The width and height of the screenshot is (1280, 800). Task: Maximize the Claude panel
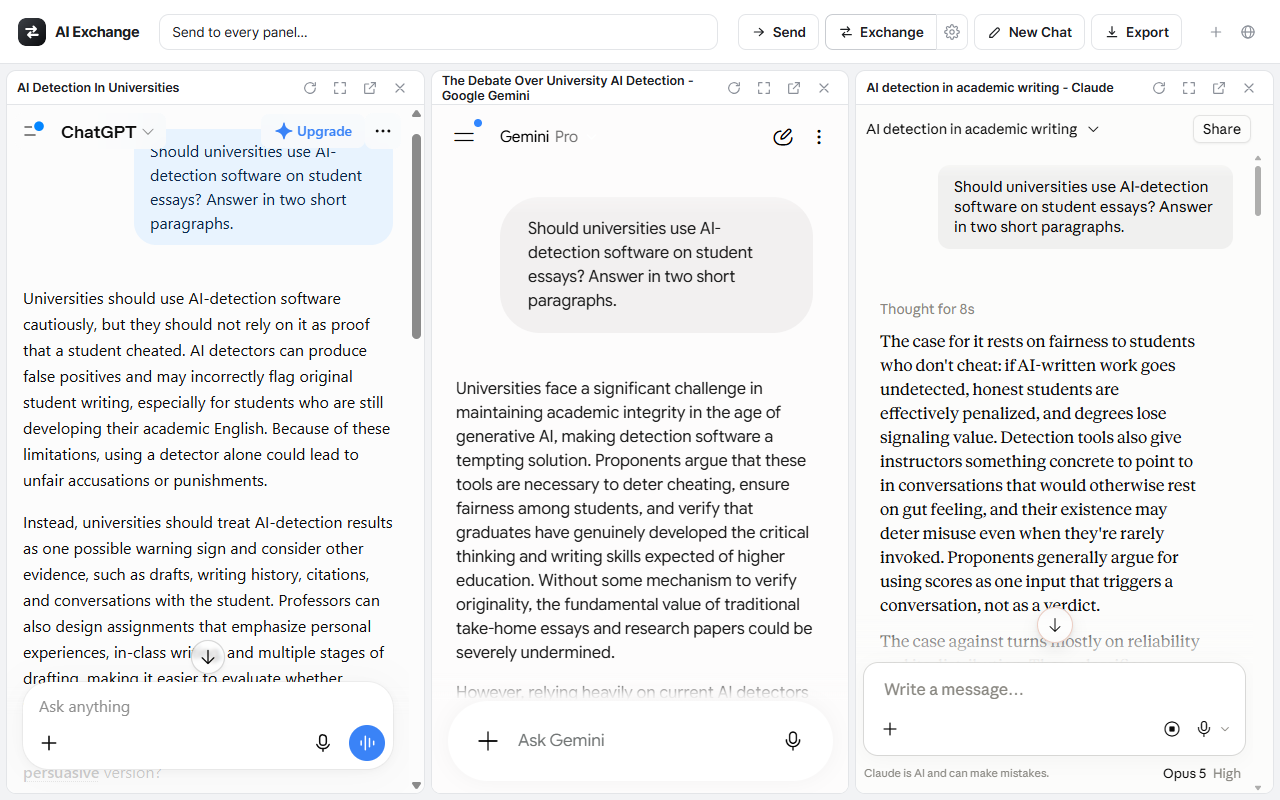(1189, 88)
